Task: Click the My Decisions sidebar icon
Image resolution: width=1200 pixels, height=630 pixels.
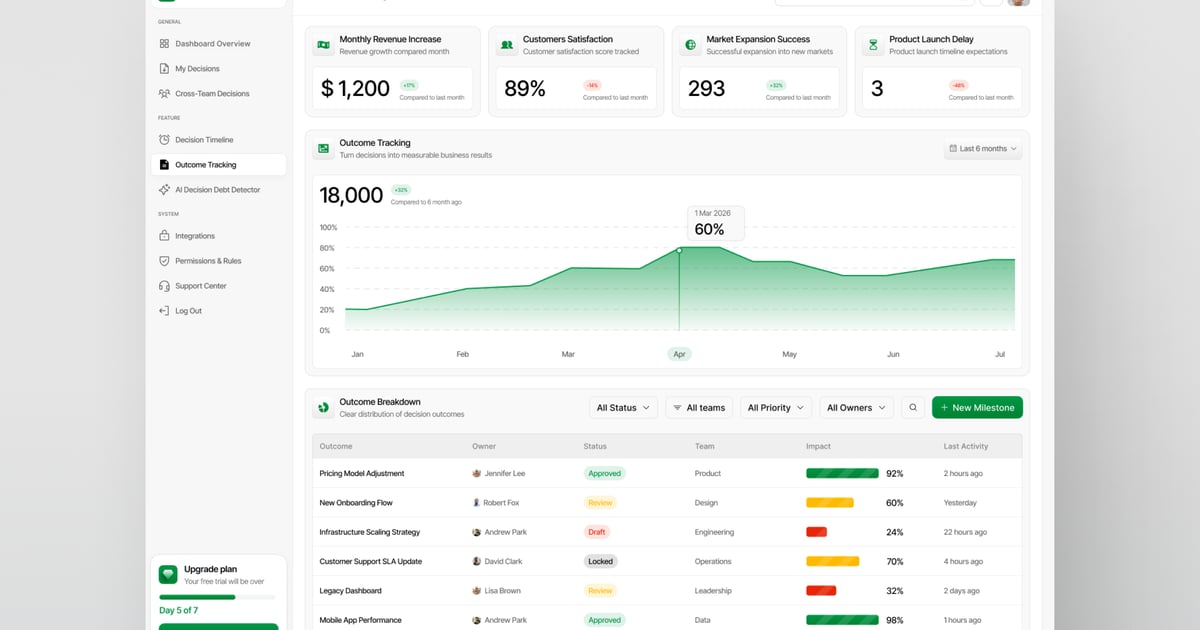Action: click(x=164, y=69)
